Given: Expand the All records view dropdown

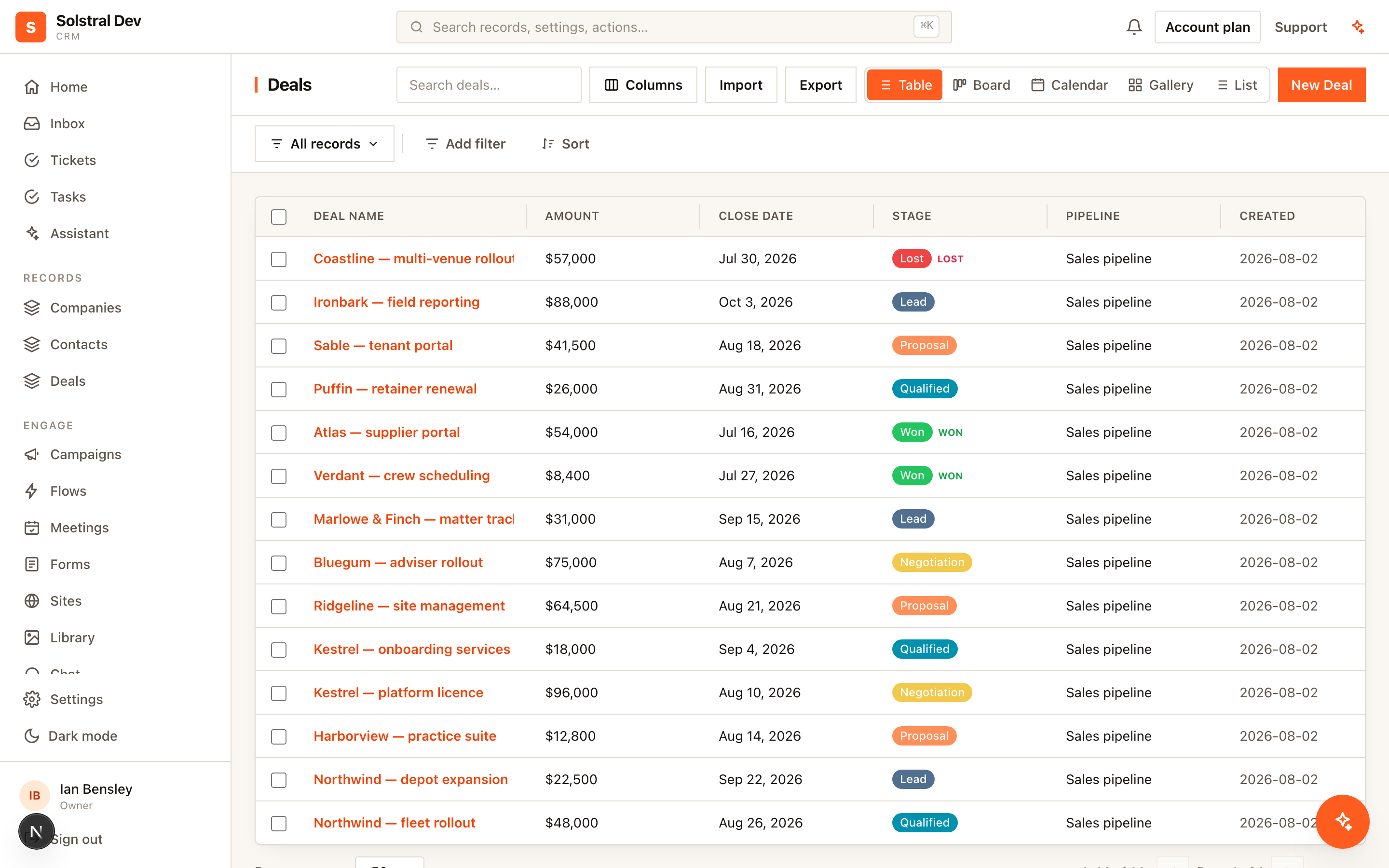Looking at the screenshot, I should (x=324, y=144).
